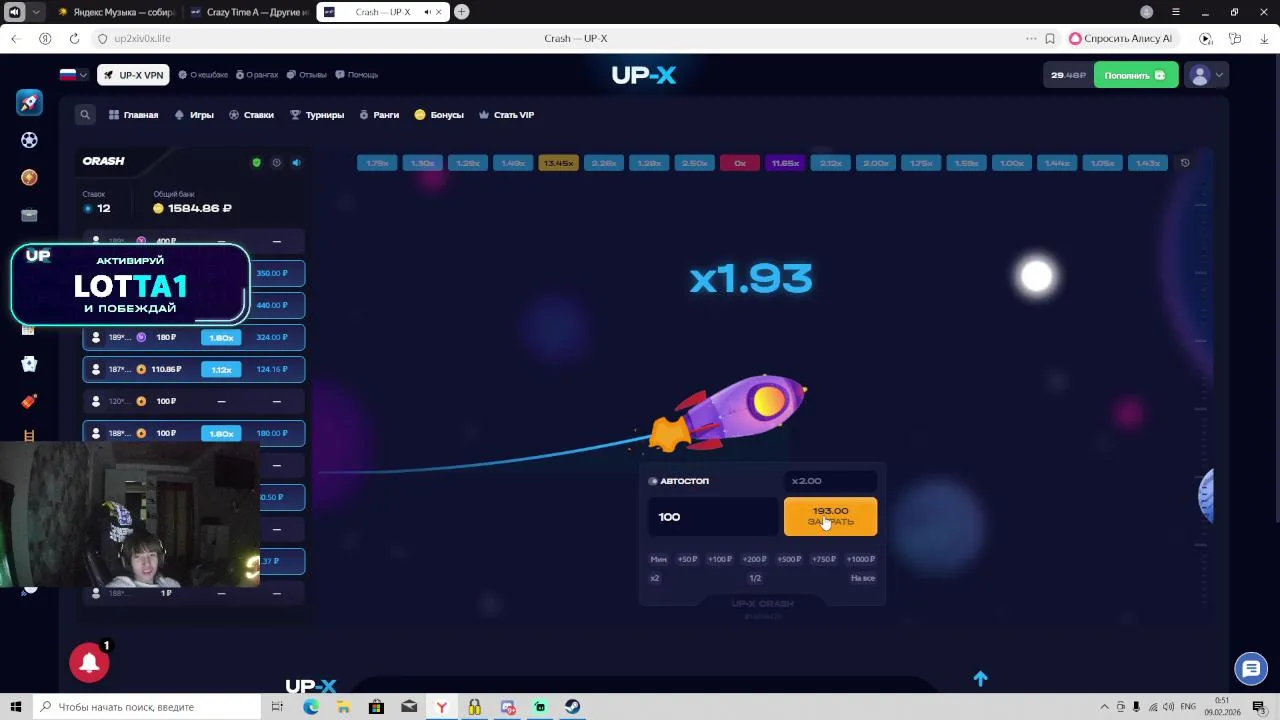Open the language flag dropdown

(73, 74)
